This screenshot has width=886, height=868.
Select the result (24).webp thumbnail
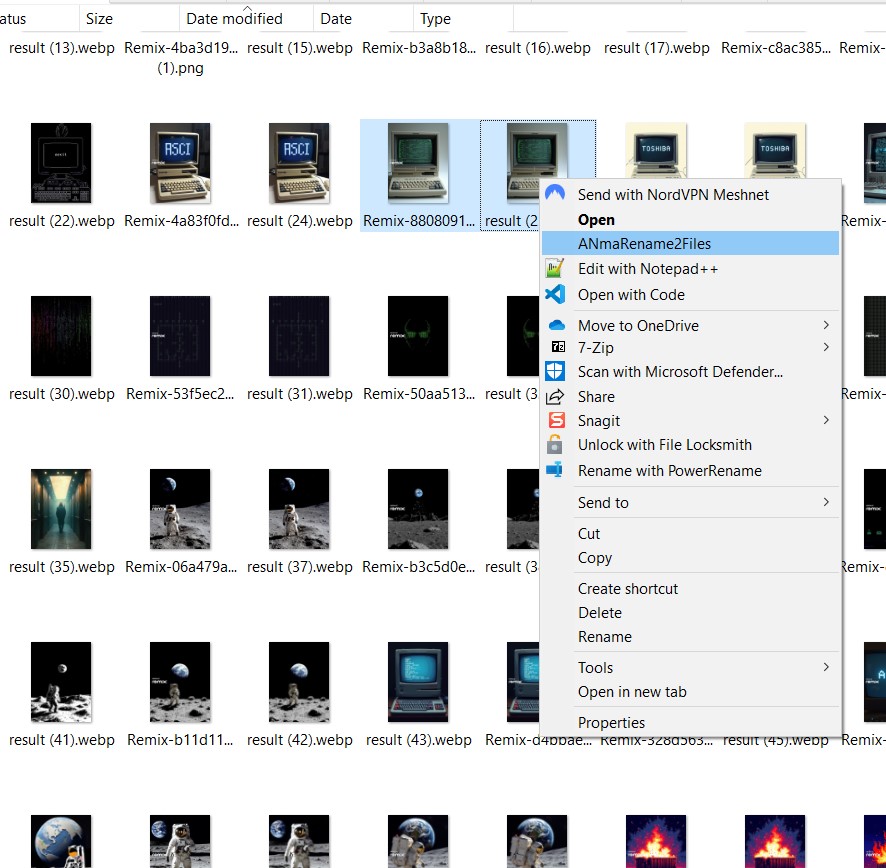299,164
